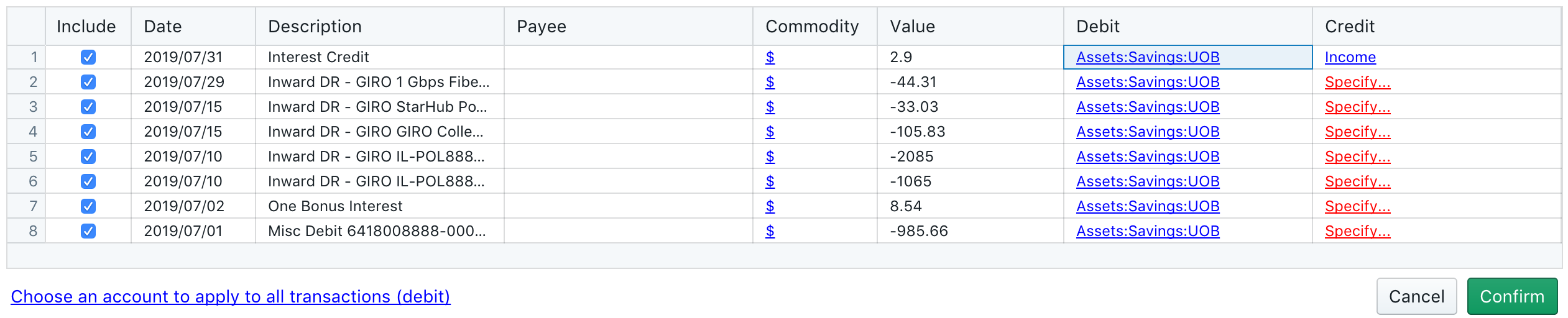The height and width of the screenshot is (318, 1568).
Task: Select the Value column header
Action: pyautogui.click(x=970, y=26)
